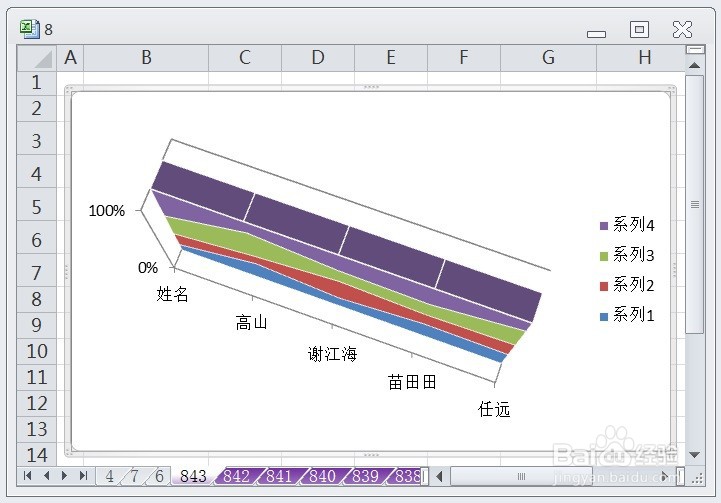Select row 8 header
The width and height of the screenshot is (721, 503).
(x=37, y=299)
